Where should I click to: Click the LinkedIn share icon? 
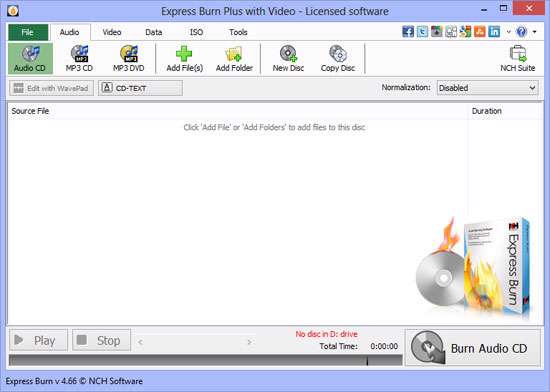(x=494, y=32)
